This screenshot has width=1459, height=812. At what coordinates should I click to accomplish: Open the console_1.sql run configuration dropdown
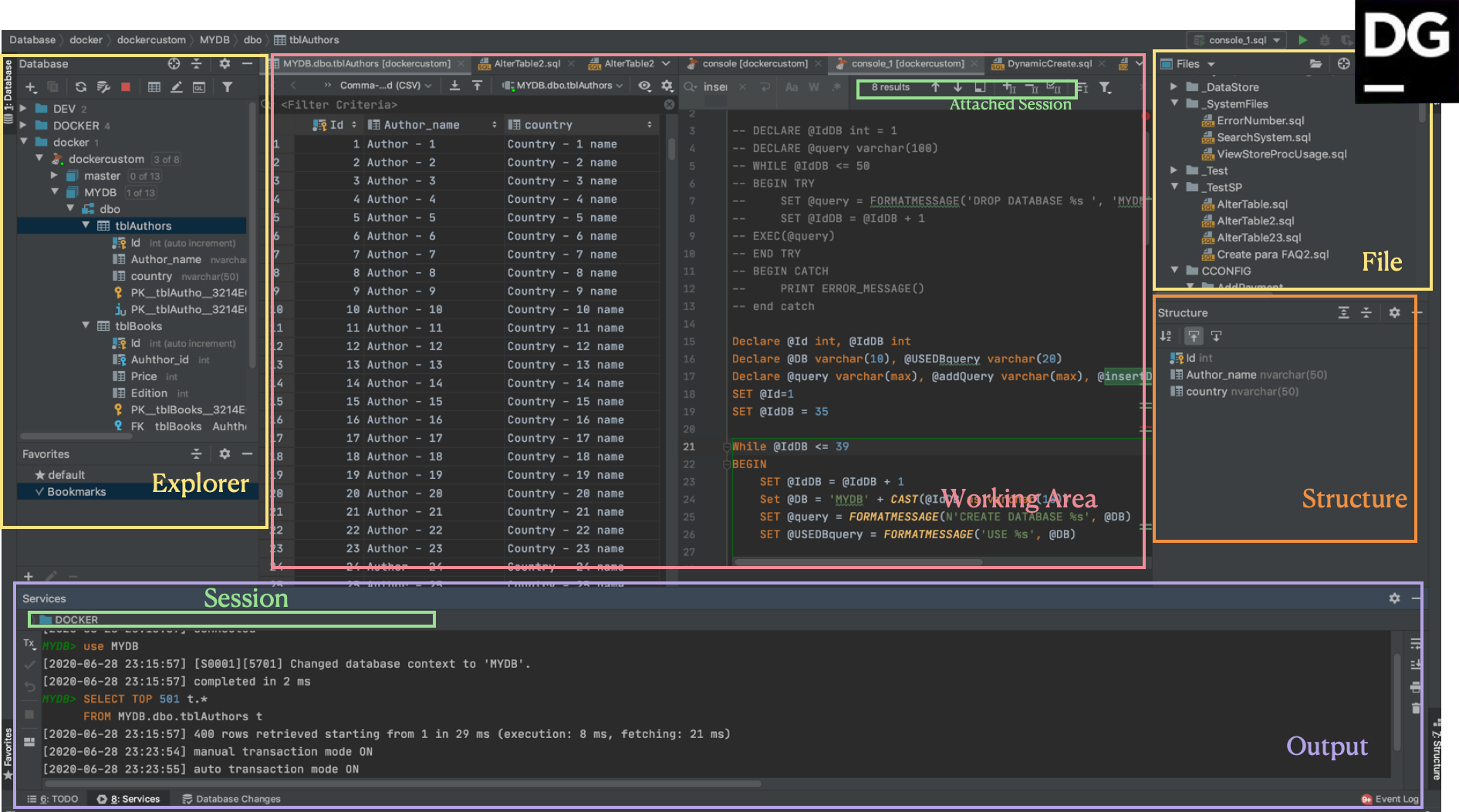pos(1238,40)
